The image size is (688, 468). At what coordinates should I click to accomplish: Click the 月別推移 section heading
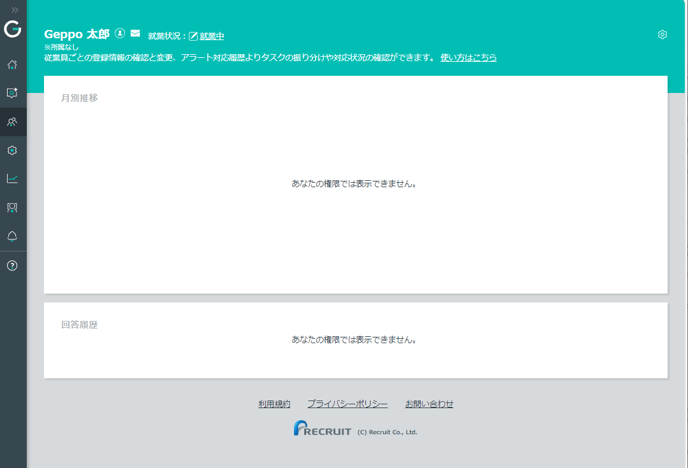(x=79, y=98)
